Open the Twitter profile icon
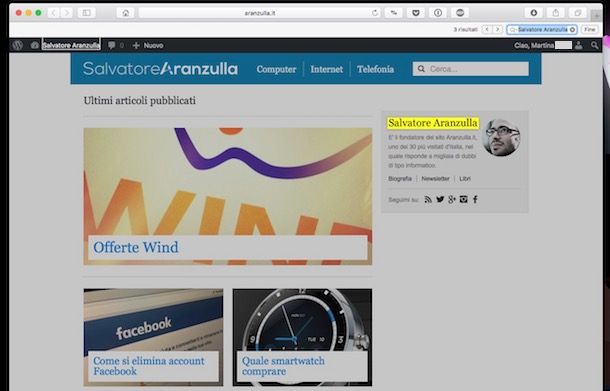The width and height of the screenshot is (610, 391). (x=440, y=199)
